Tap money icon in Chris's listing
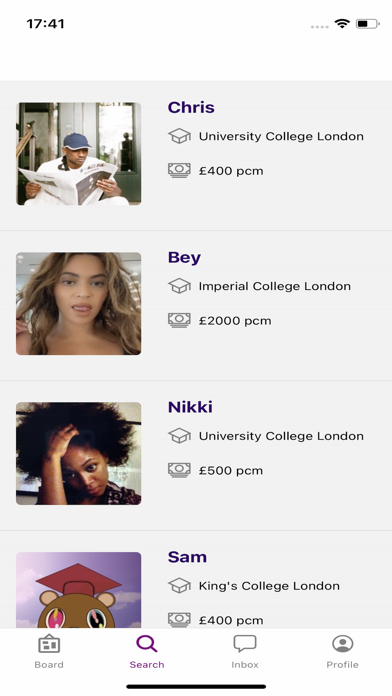The height and width of the screenshot is (696, 392). click(179, 170)
